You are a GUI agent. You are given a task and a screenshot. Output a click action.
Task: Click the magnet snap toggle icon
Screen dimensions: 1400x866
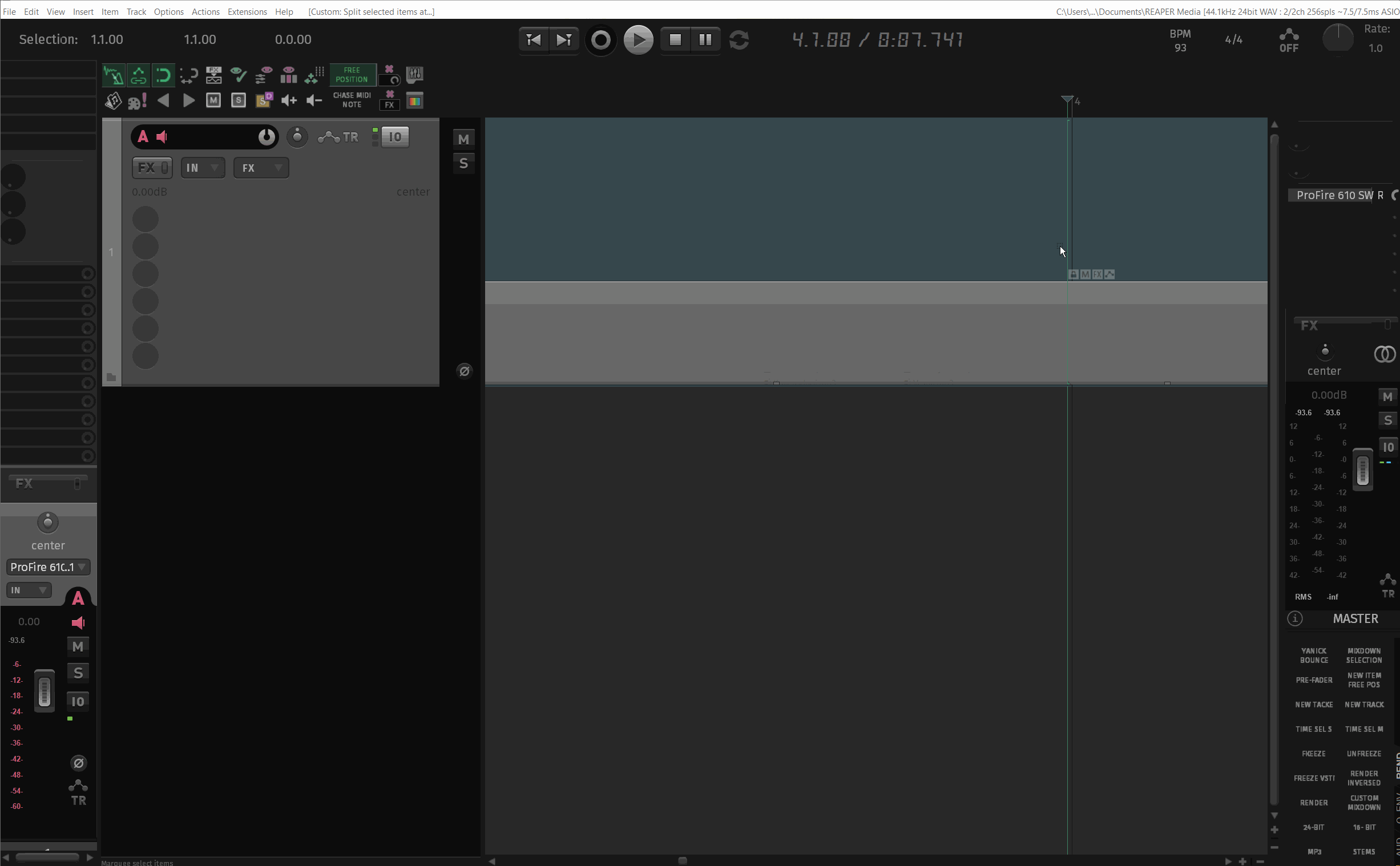point(163,75)
